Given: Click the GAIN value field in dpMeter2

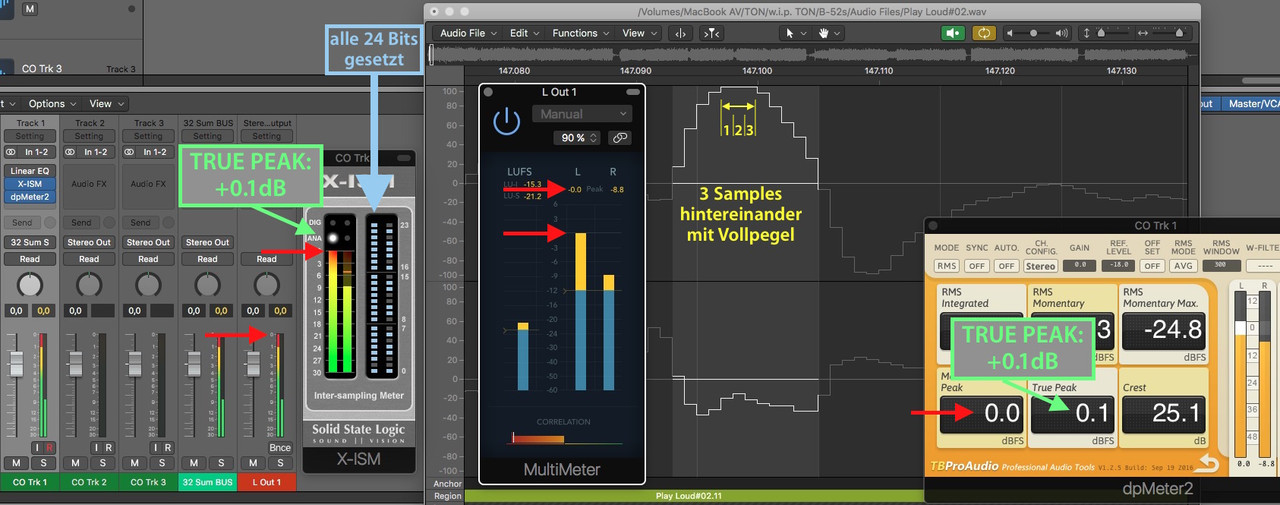Looking at the screenshot, I should [x=1079, y=266].
